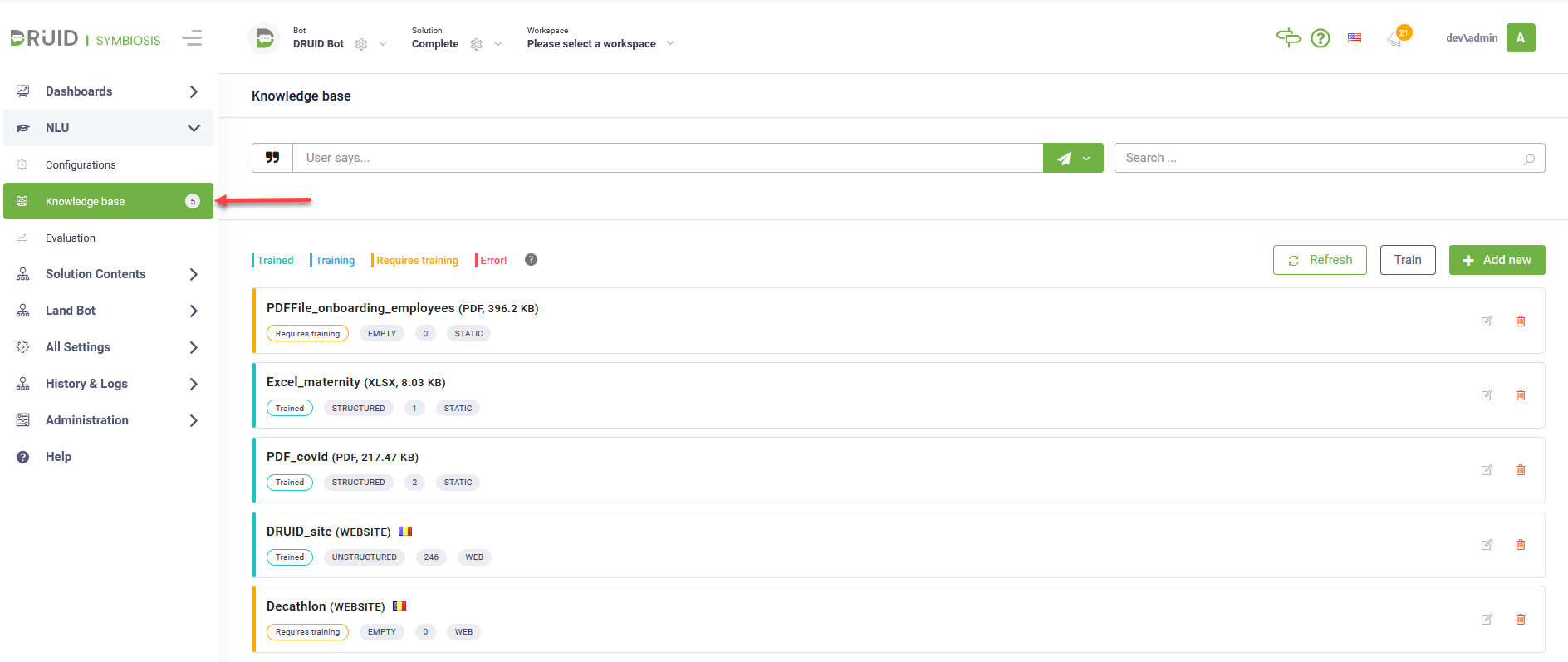Delete the PDFFile_onboarding_employees entry
Image resolution: width=1568 pixels, height=662 pixels.
click(1521, 321)
